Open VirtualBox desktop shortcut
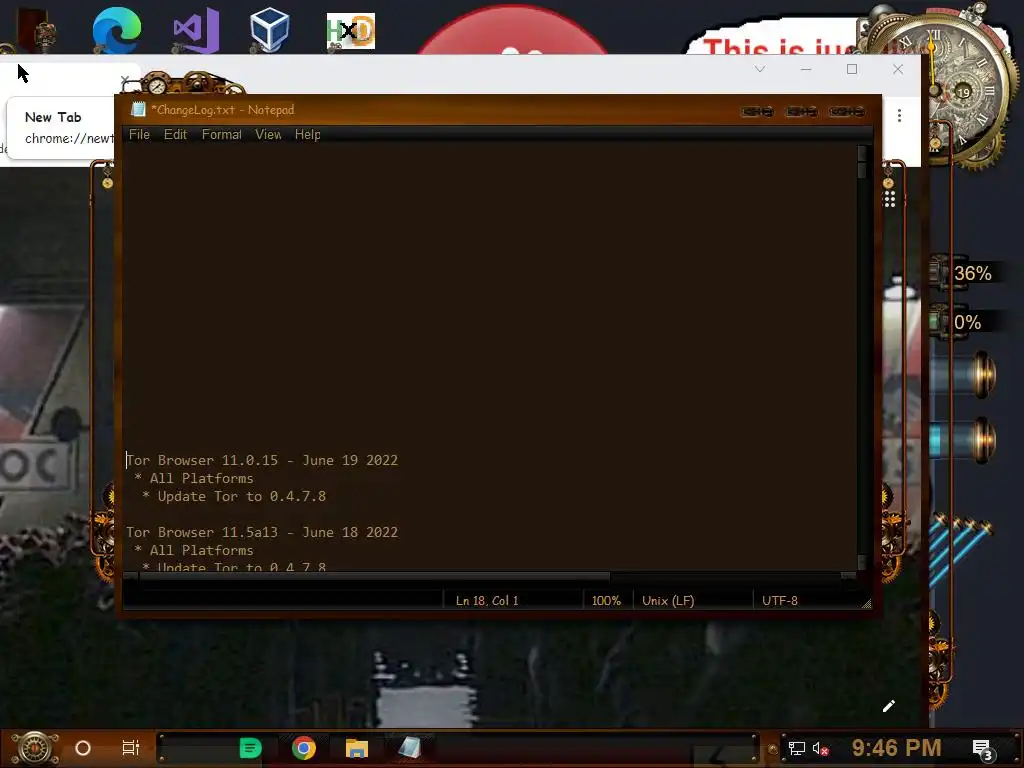Viewport: 1024px width, 768px height. [x=269, y=29]
